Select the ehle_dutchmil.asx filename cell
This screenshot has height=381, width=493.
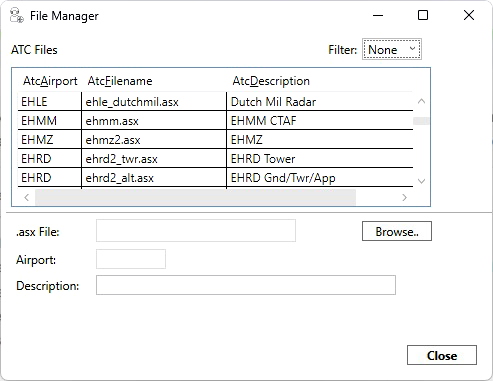(154, 102)
